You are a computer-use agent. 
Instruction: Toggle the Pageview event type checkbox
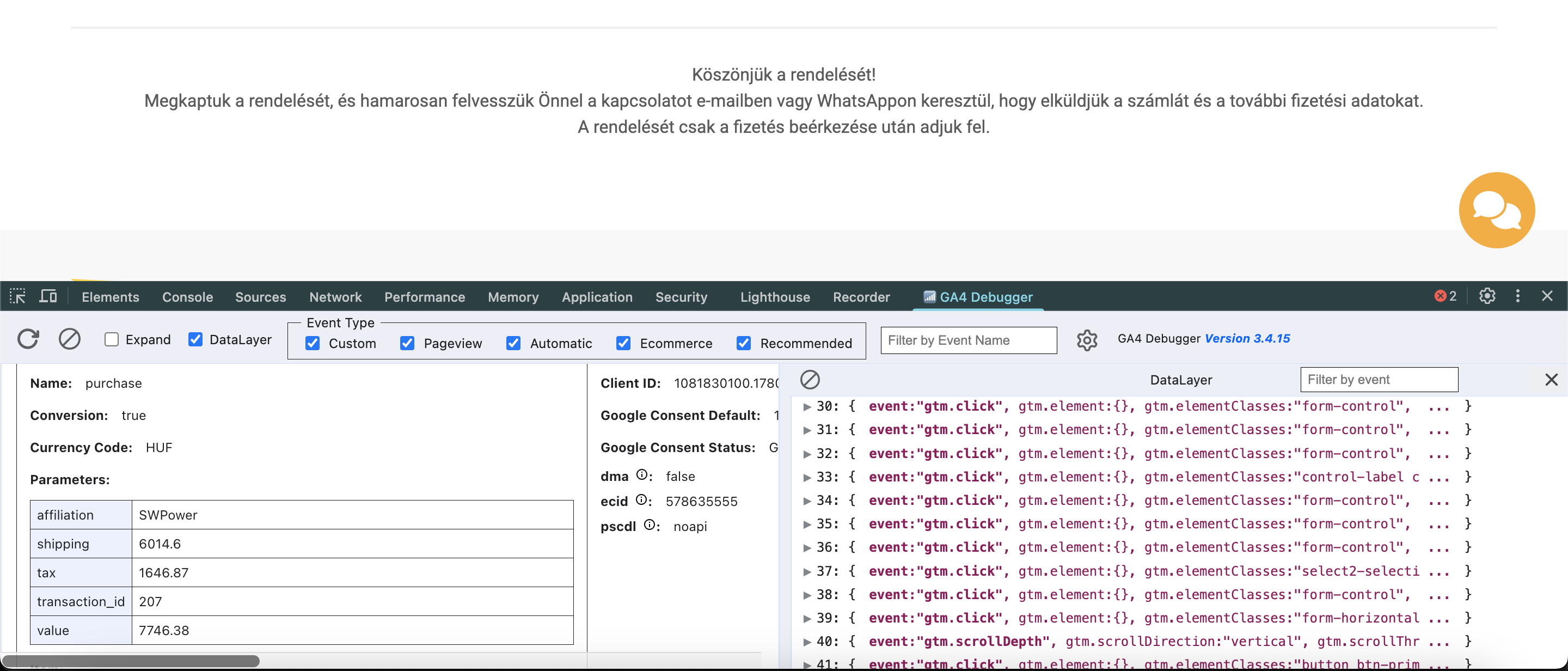point(407,344)
